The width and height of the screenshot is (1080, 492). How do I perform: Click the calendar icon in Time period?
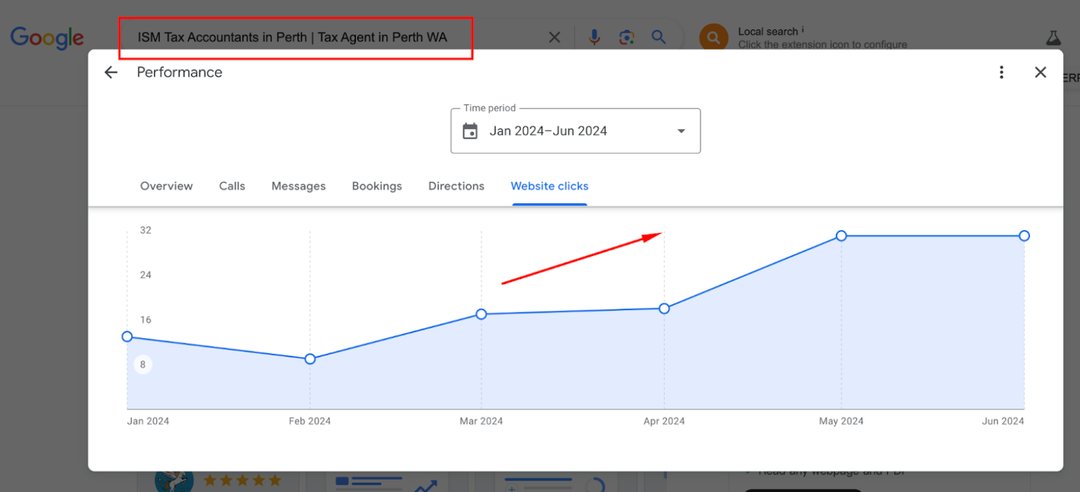tap(470, 131)
